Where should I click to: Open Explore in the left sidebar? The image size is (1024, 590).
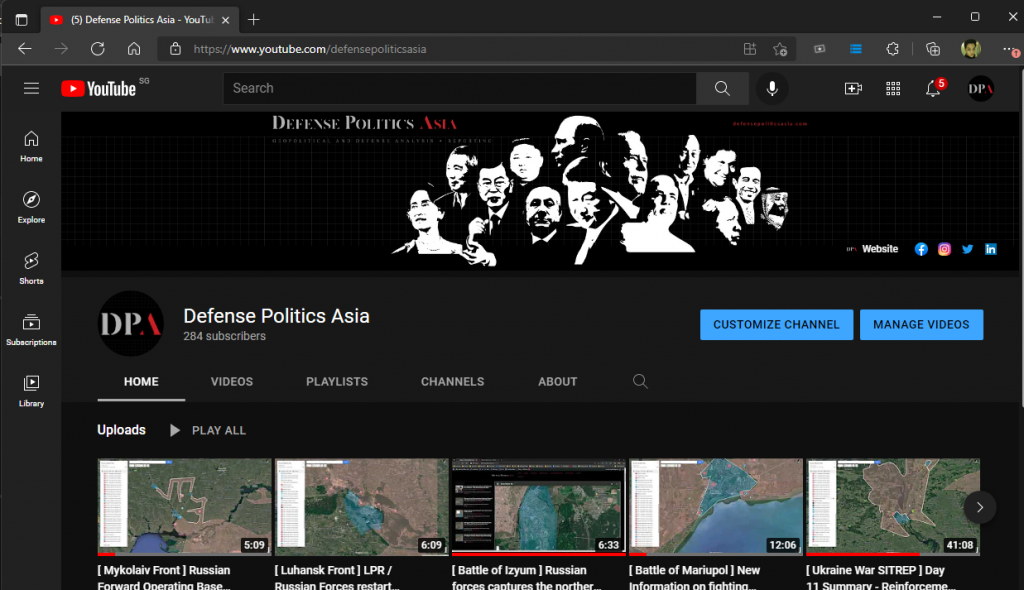[31, 207]
